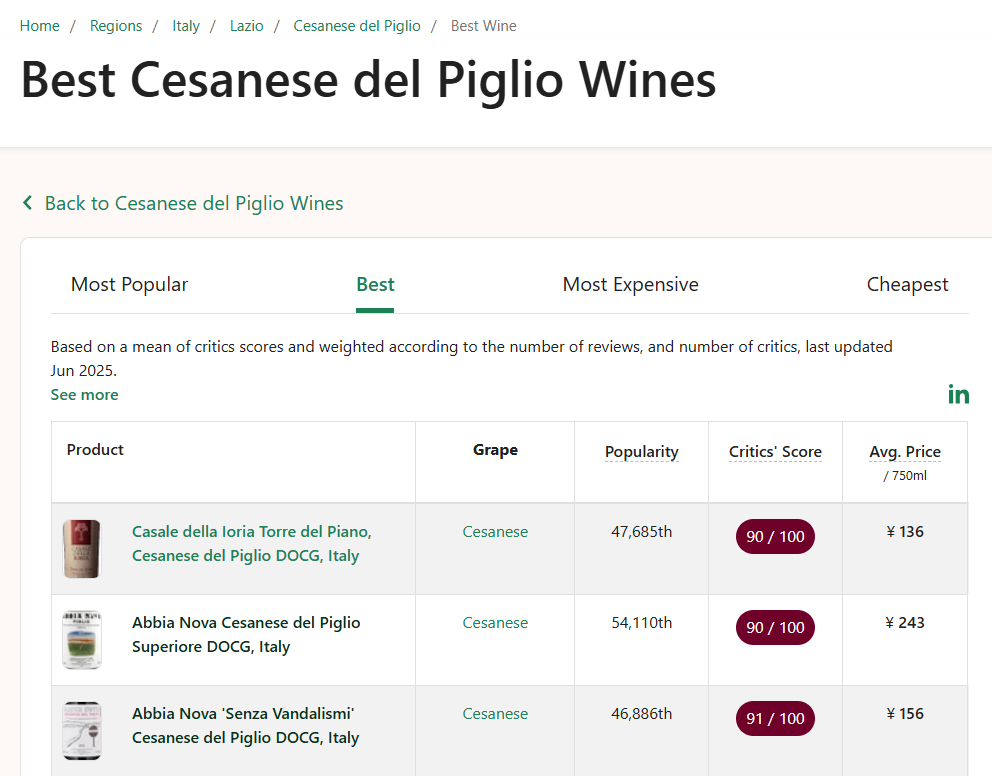992x776 pixels.
Task: Switch to the Cheapest tab
Action: [x=907, y=285]
